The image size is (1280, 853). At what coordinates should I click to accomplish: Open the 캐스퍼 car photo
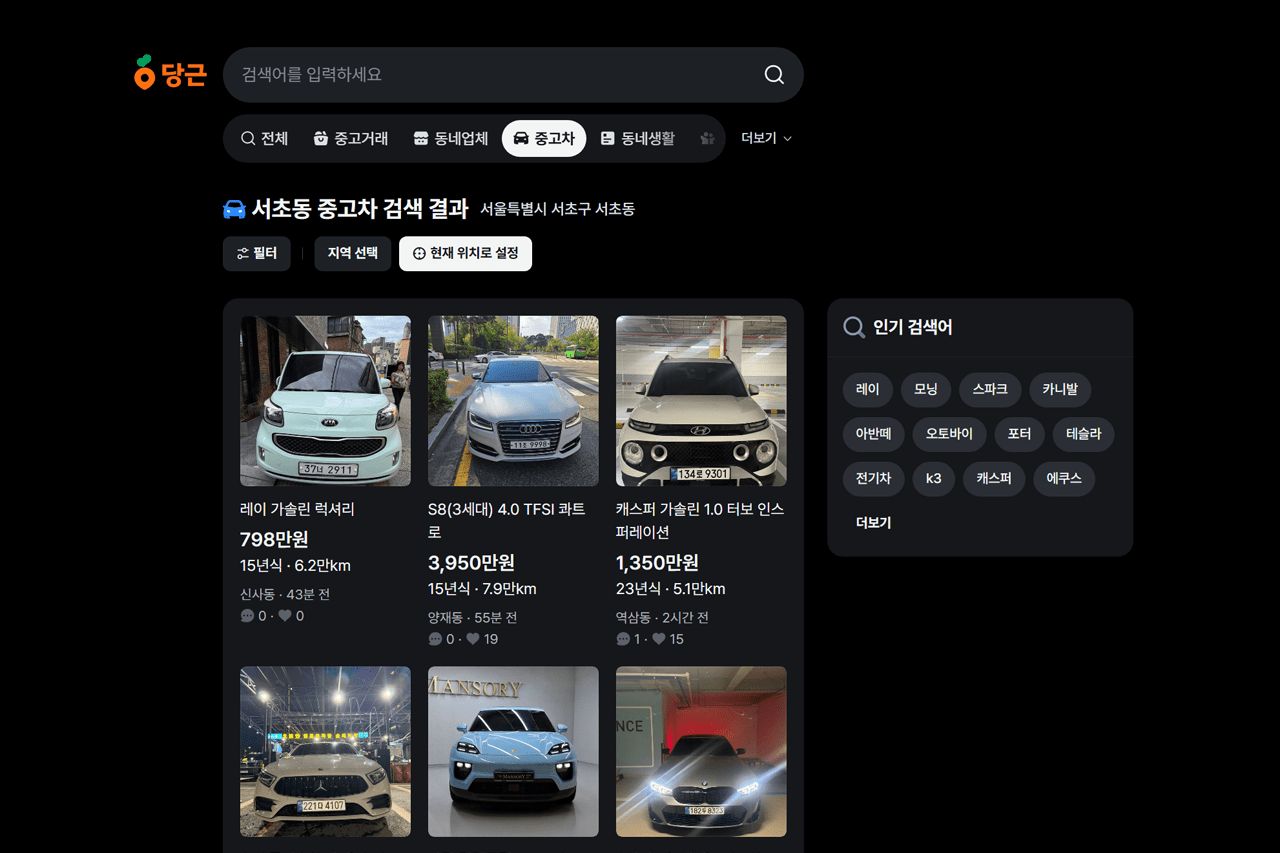701,401
